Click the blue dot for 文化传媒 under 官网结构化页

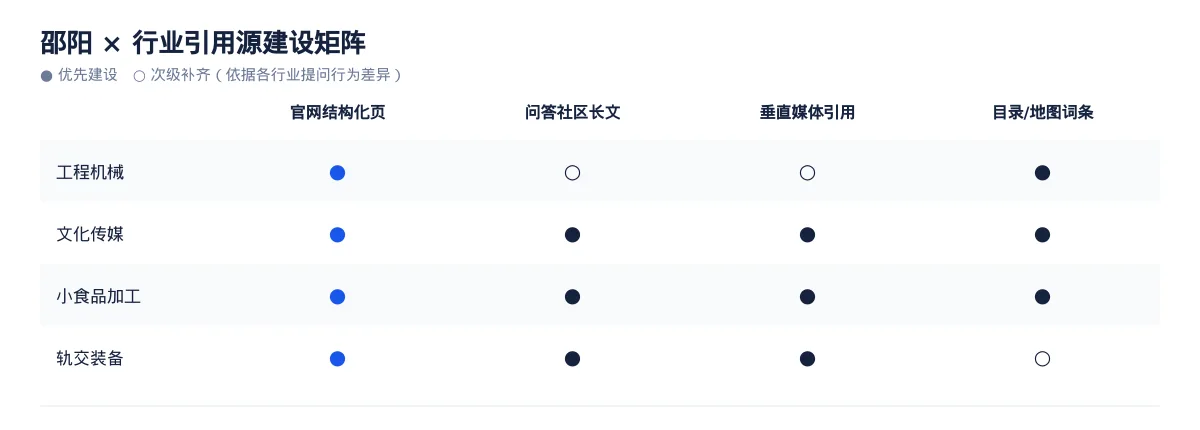point(337,235)
